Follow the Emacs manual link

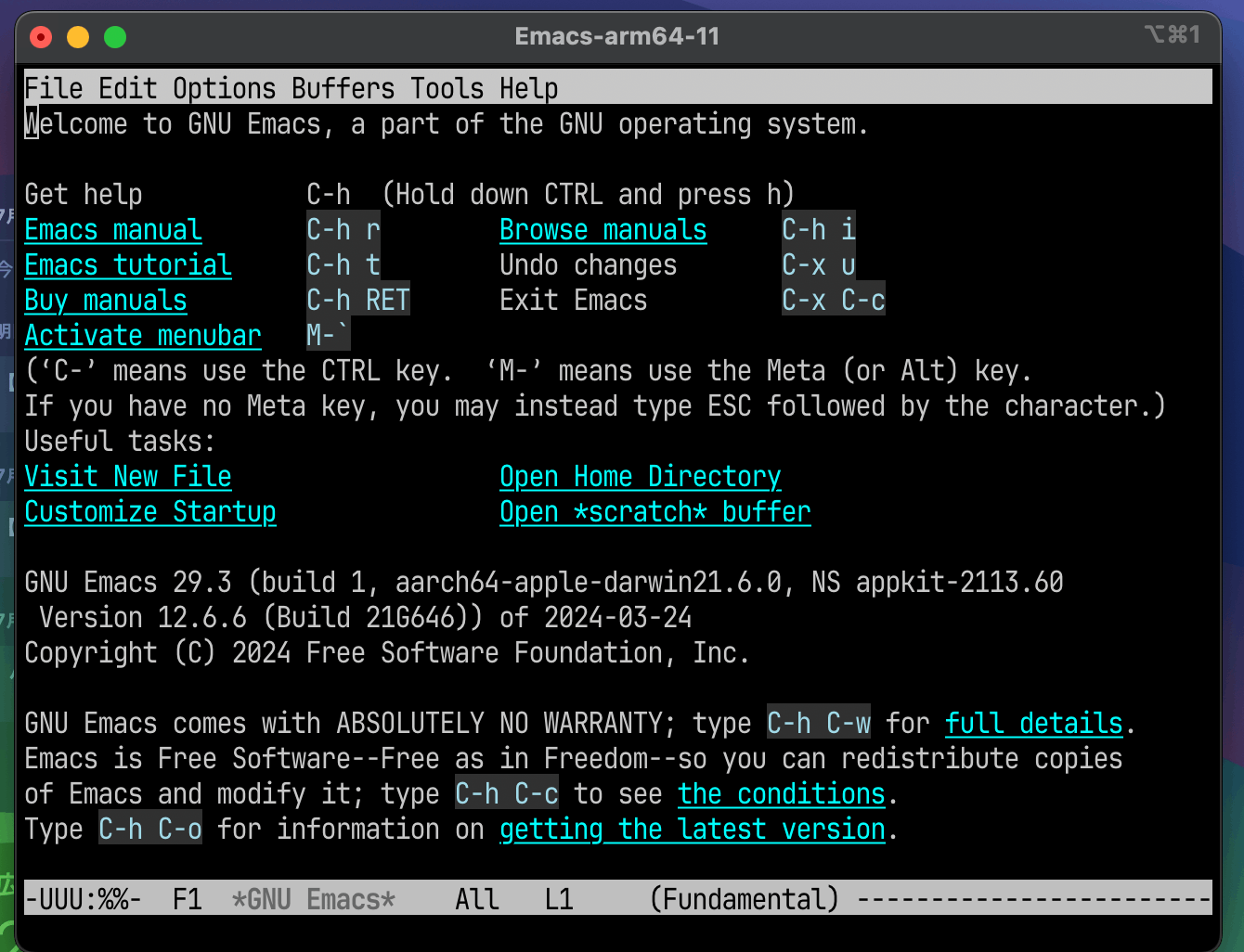coord(113,229)
